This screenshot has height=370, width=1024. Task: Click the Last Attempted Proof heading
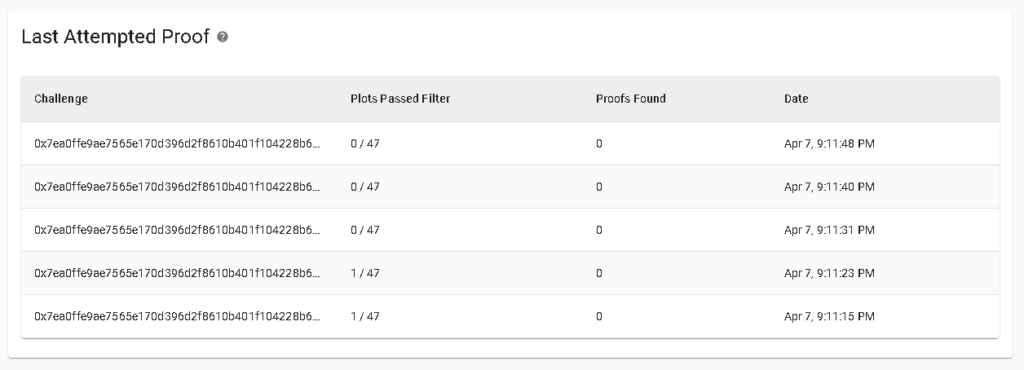coord(116,37)
